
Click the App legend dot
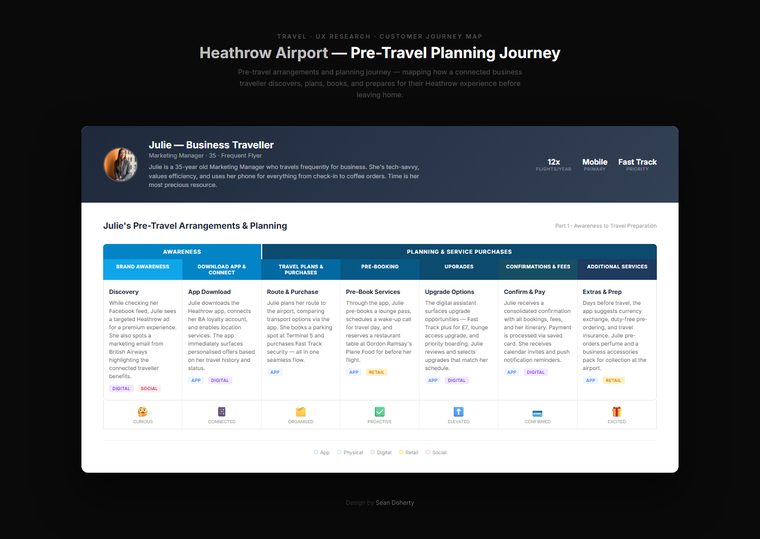click(x=316, y=452)
